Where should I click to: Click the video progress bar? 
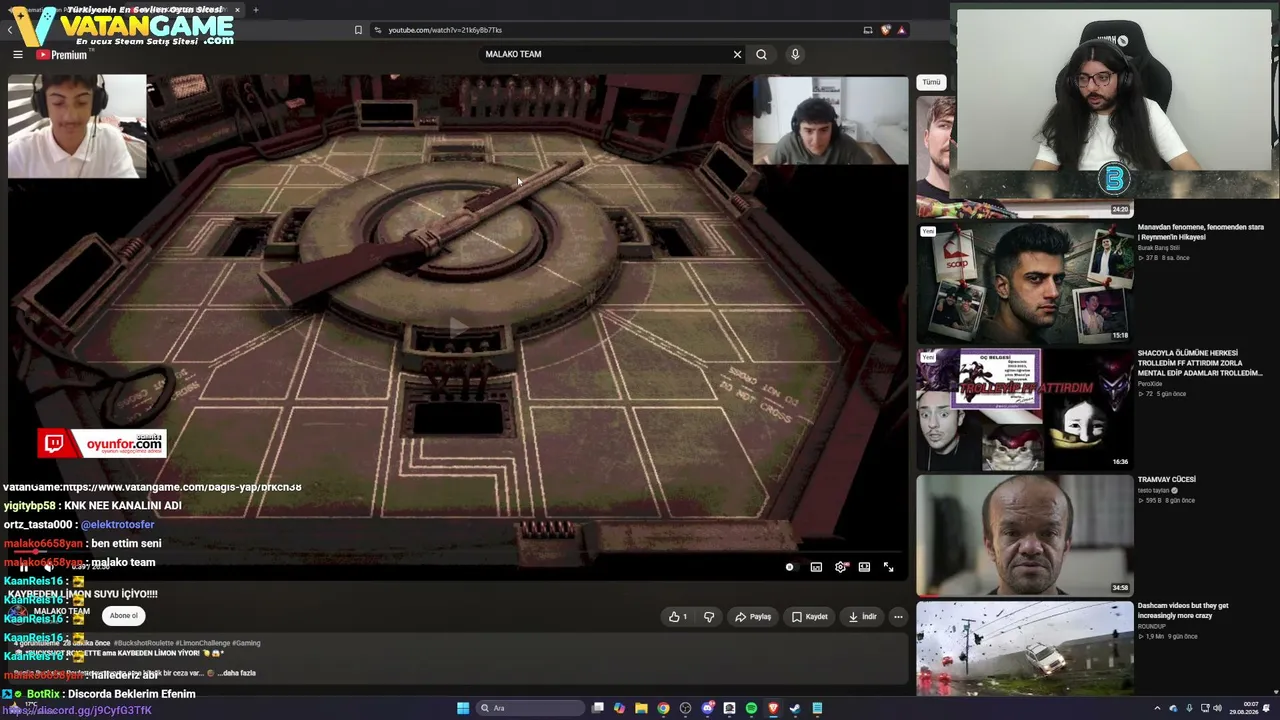(458, 551)
